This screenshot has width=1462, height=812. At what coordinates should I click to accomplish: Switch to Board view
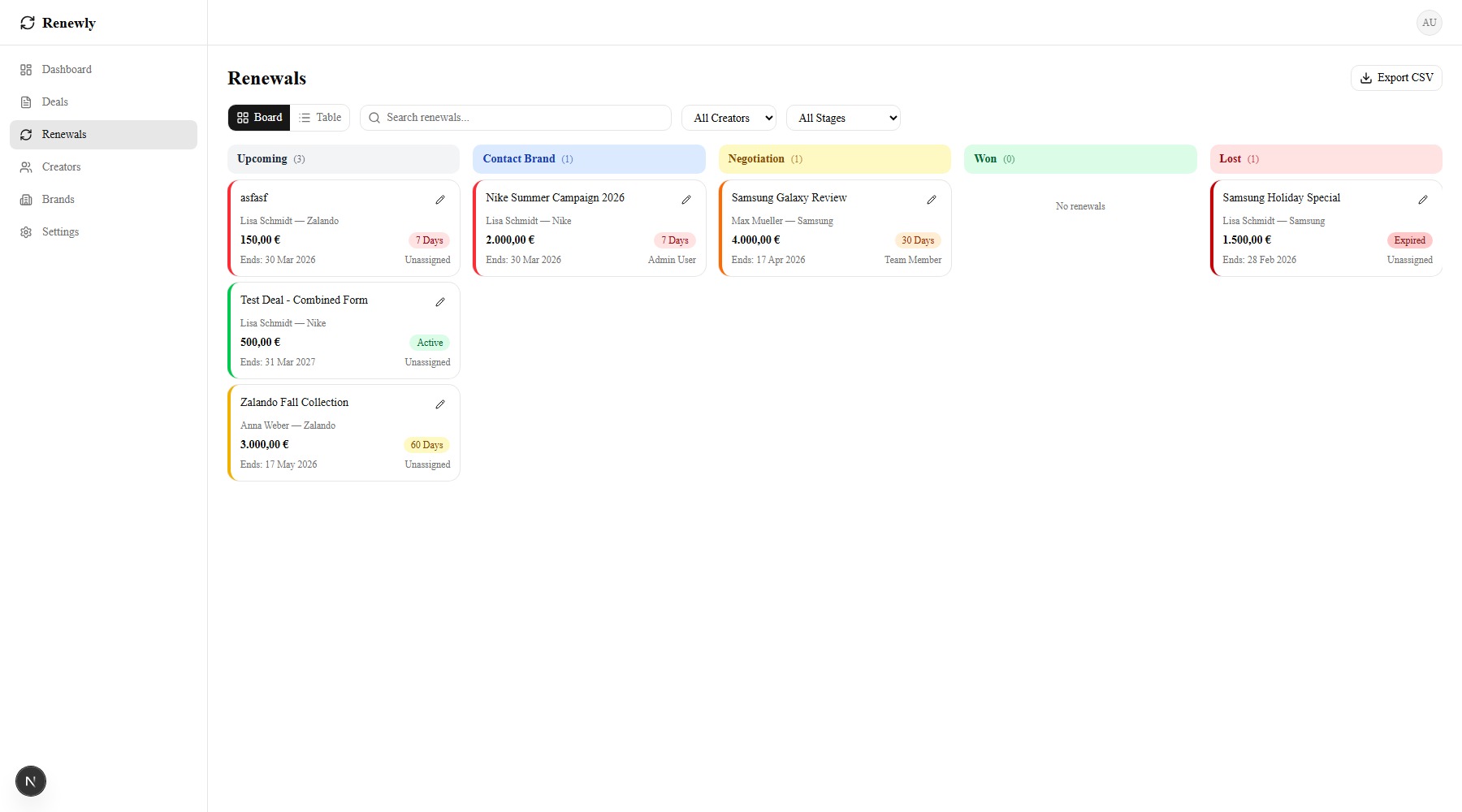click(x=259, y=118)
